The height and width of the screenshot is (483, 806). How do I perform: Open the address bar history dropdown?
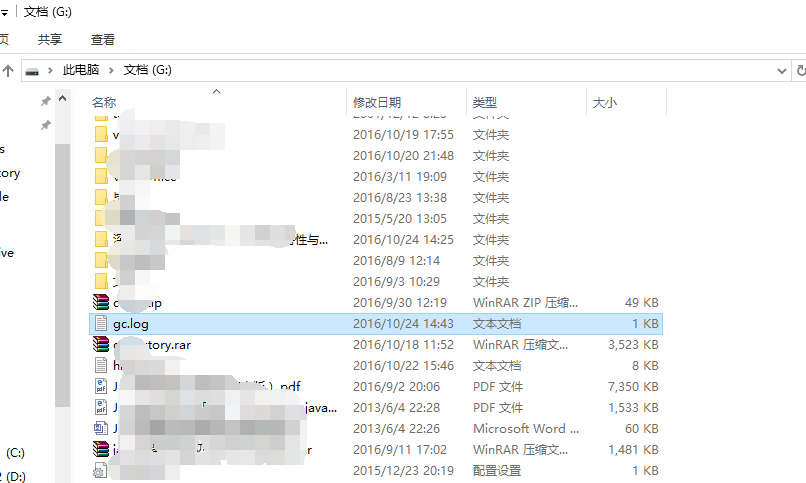pos(781,70)
